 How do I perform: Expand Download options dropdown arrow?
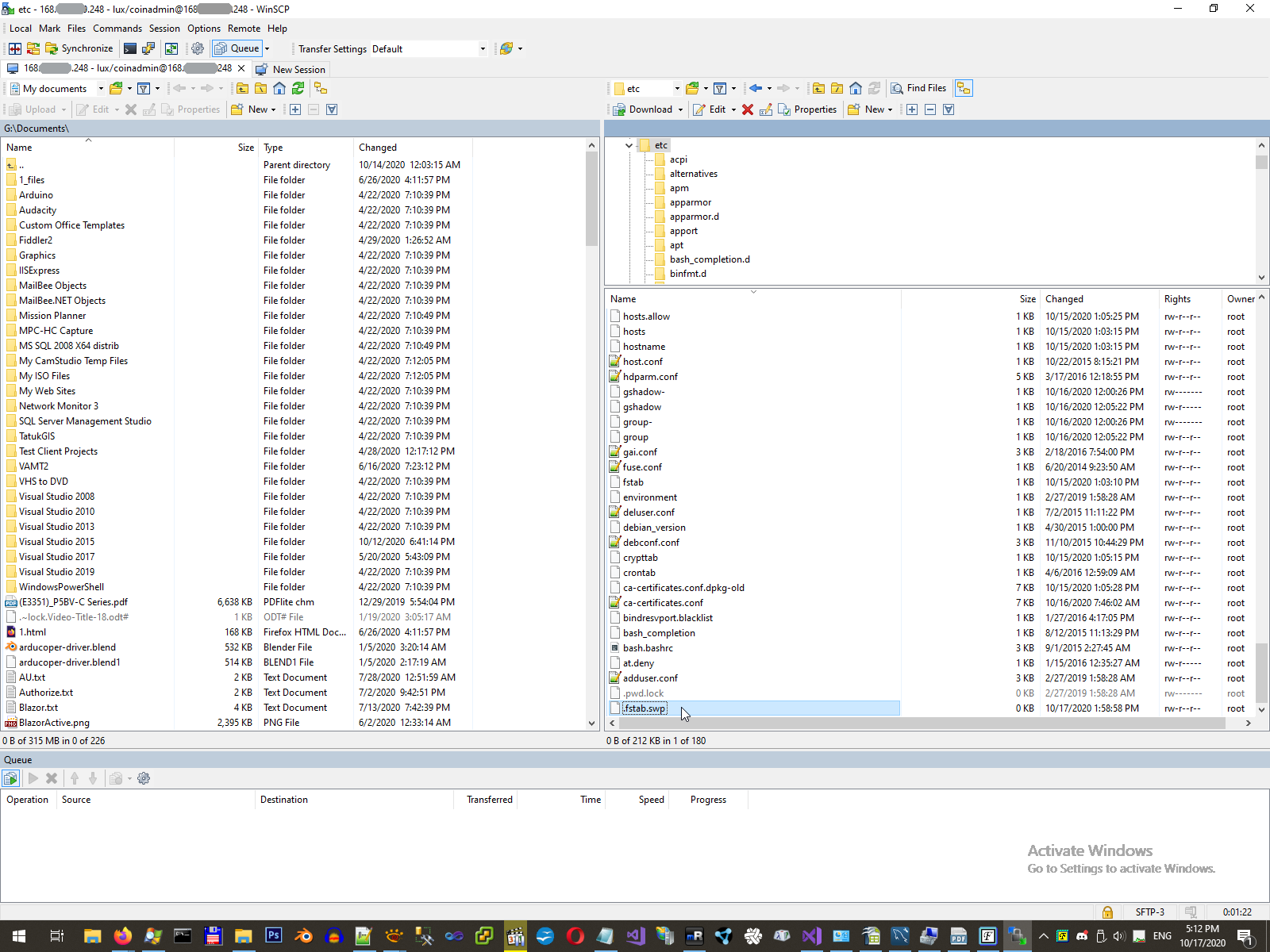click(680, 109)
